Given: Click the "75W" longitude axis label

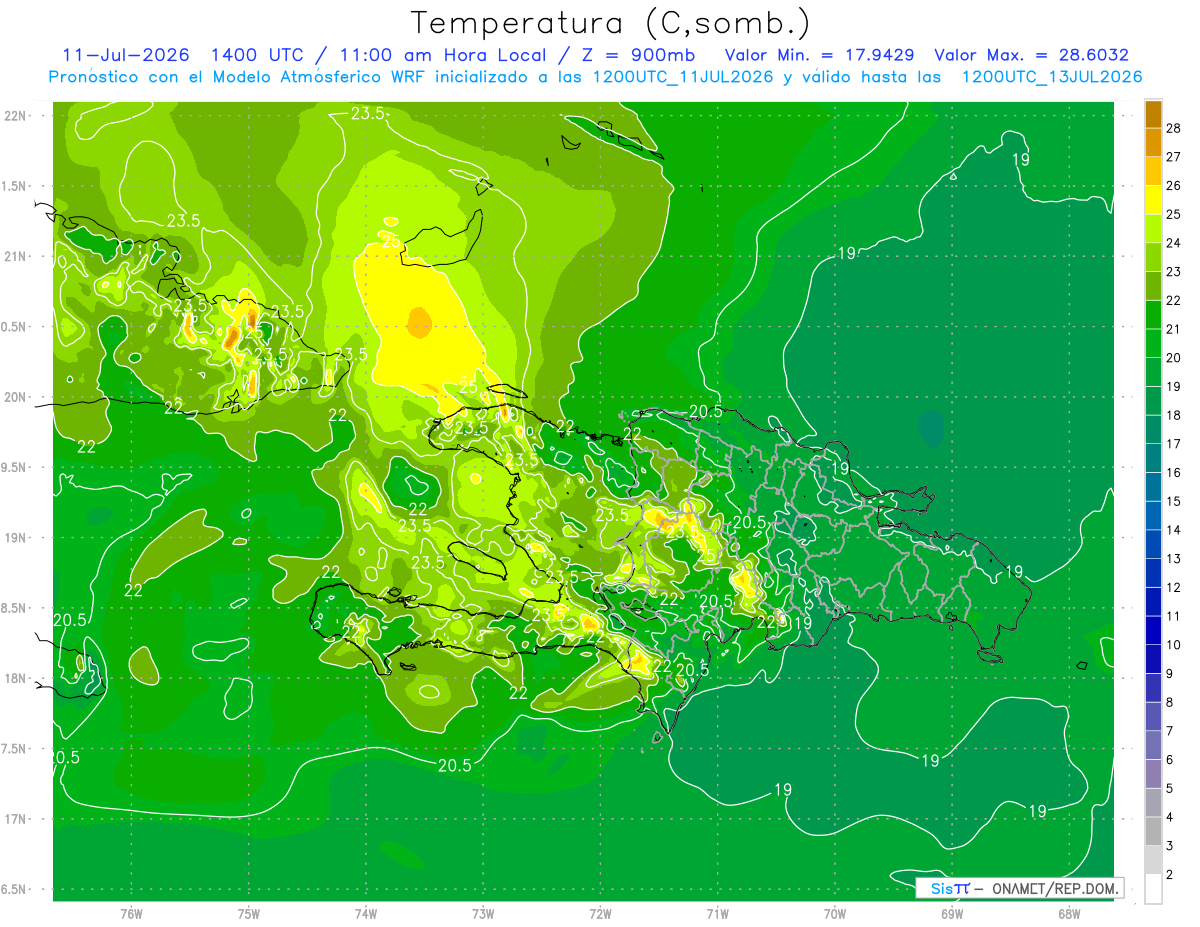Looking at the screenshot, I should point(249,913).
